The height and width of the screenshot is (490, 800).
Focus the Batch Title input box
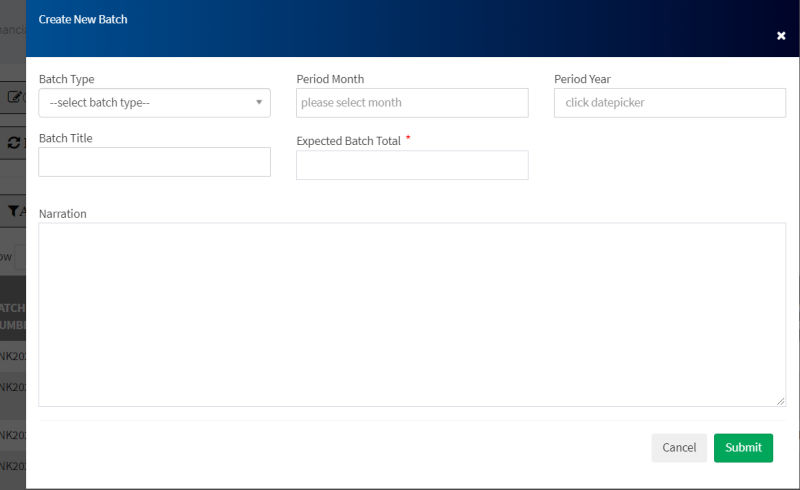(x=154, y=162)
